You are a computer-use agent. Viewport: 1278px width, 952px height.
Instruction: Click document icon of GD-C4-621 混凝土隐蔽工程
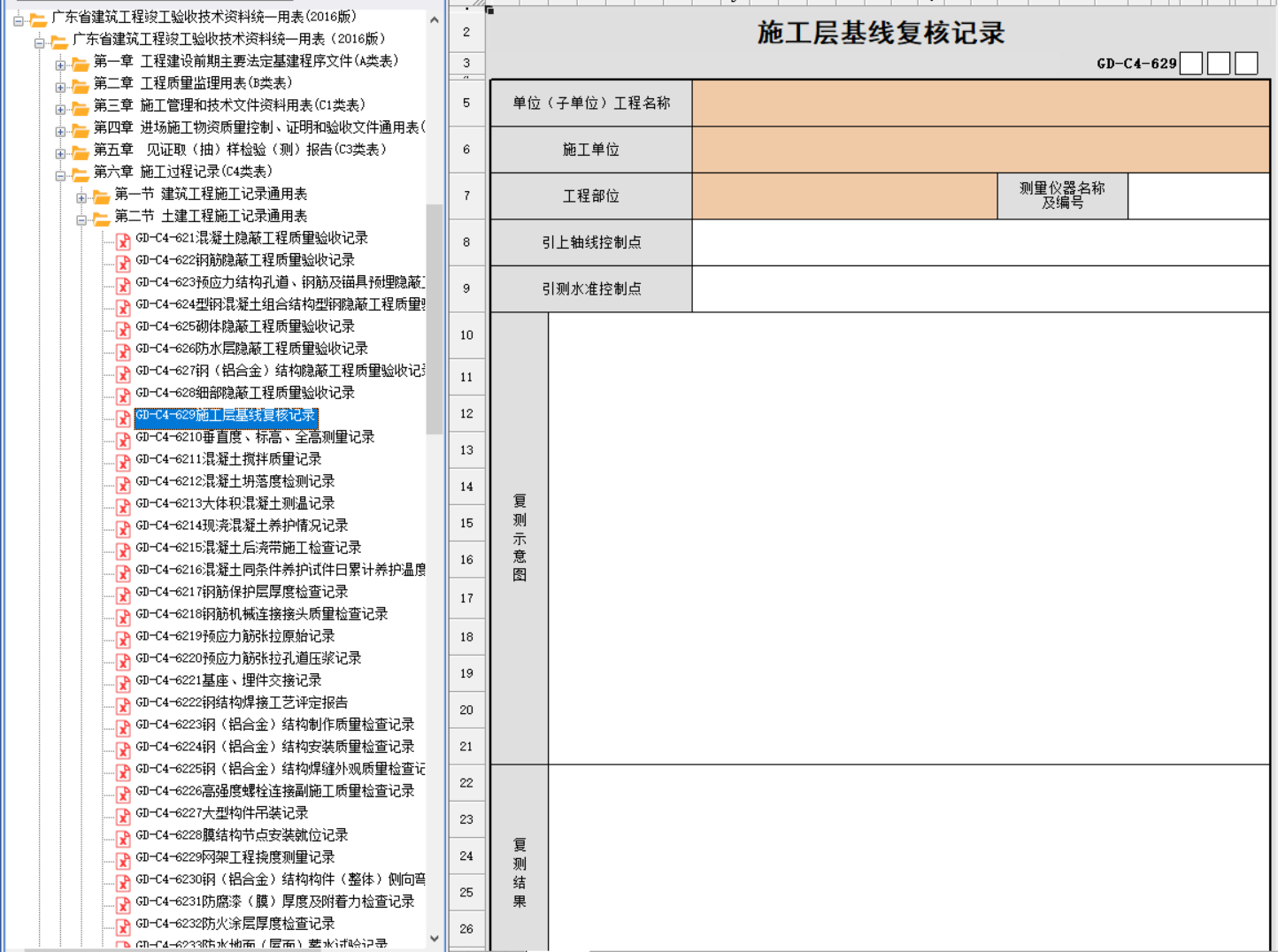[123, 241]
